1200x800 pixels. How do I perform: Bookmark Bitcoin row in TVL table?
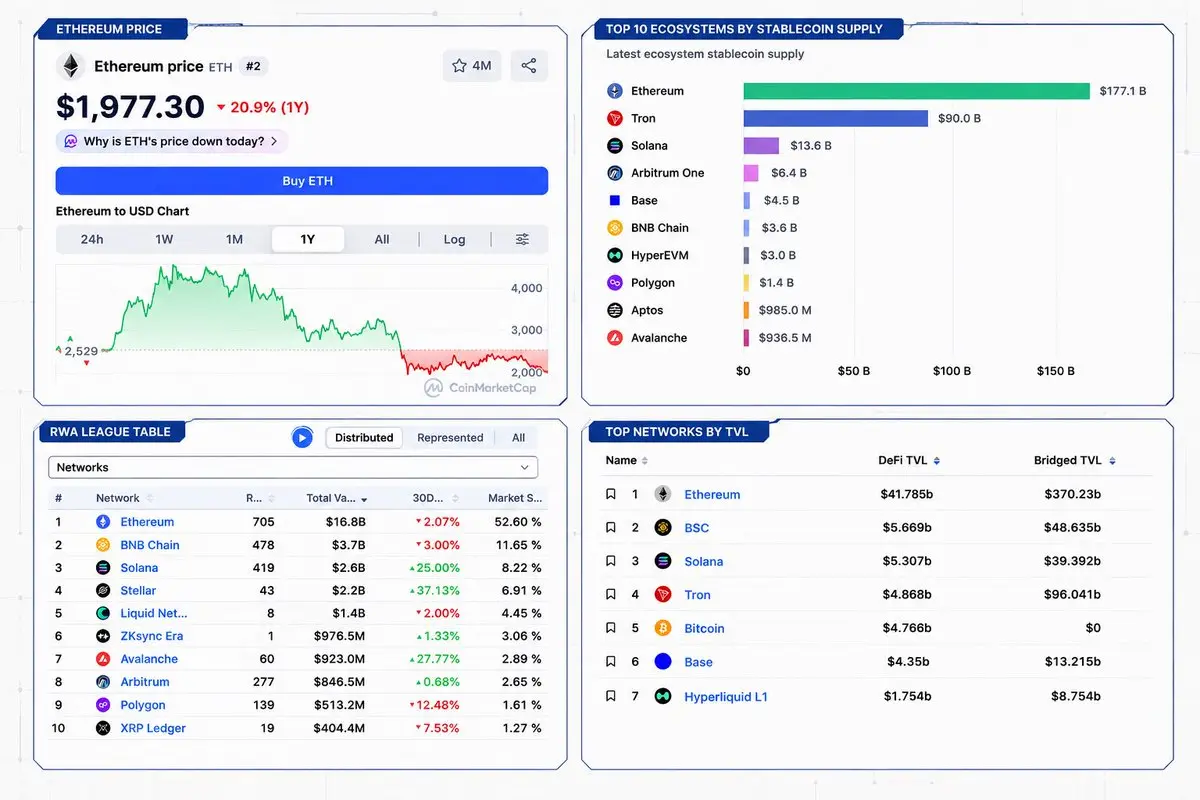point(610,629)
